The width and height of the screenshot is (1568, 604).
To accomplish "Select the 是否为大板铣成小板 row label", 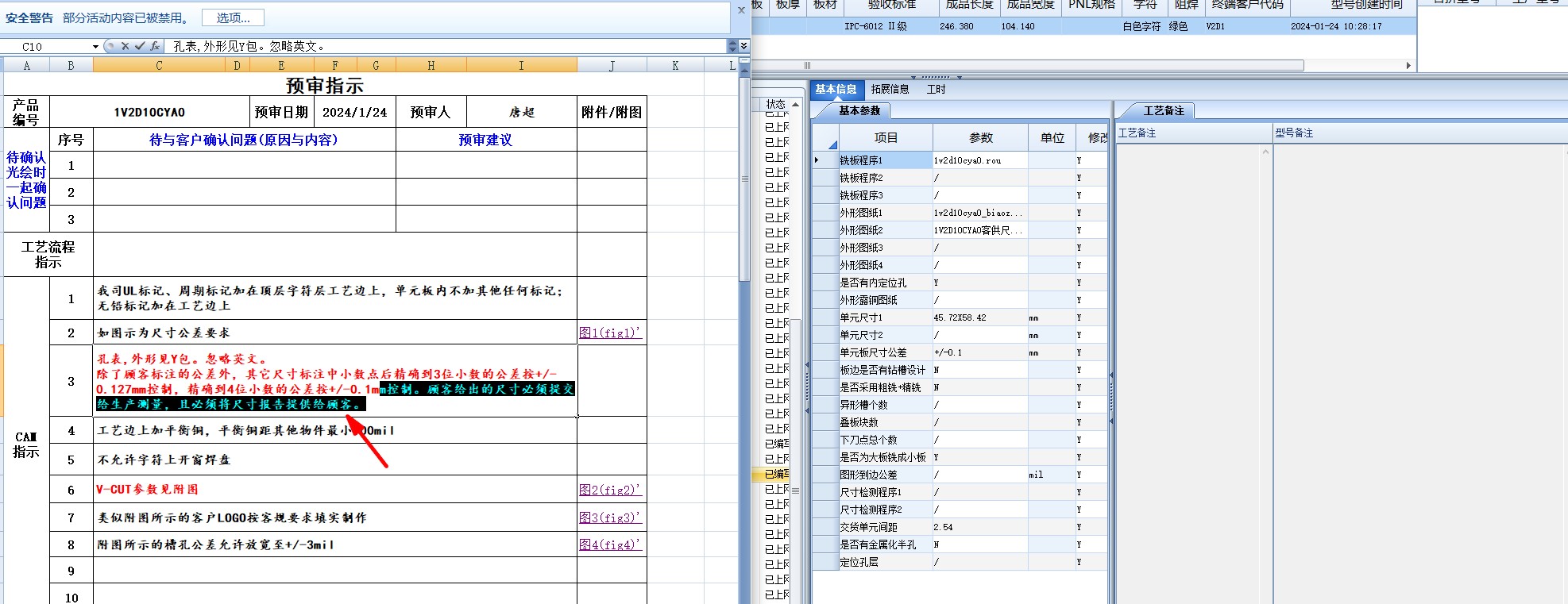I will 886,457.
